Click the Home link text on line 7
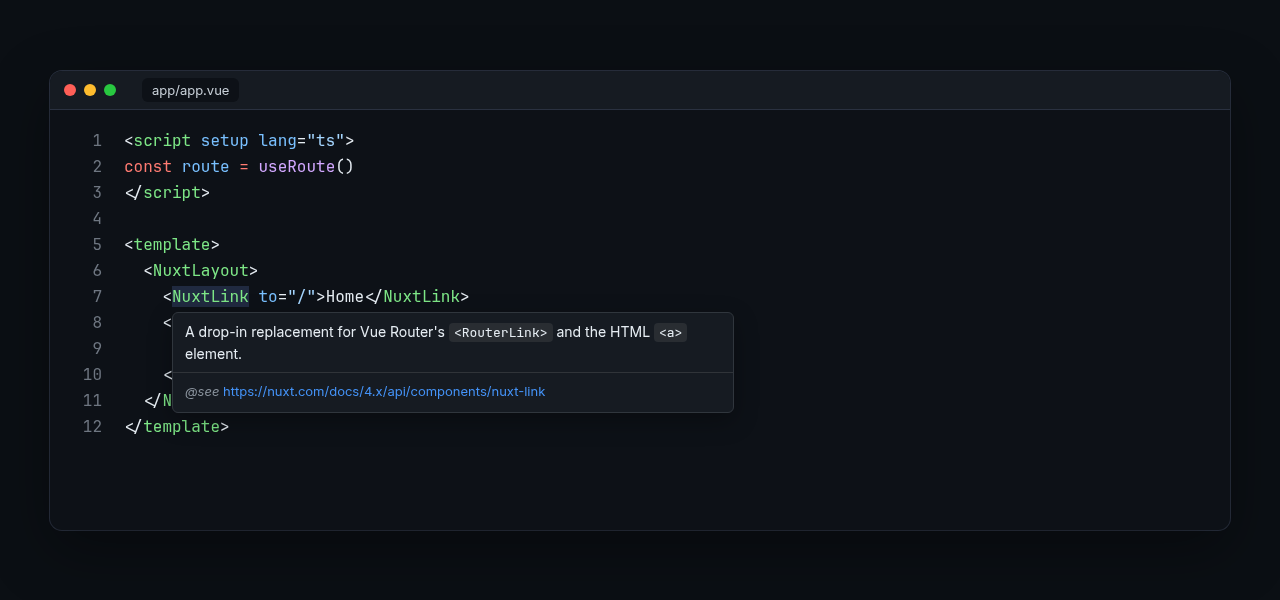 point(345,296)
